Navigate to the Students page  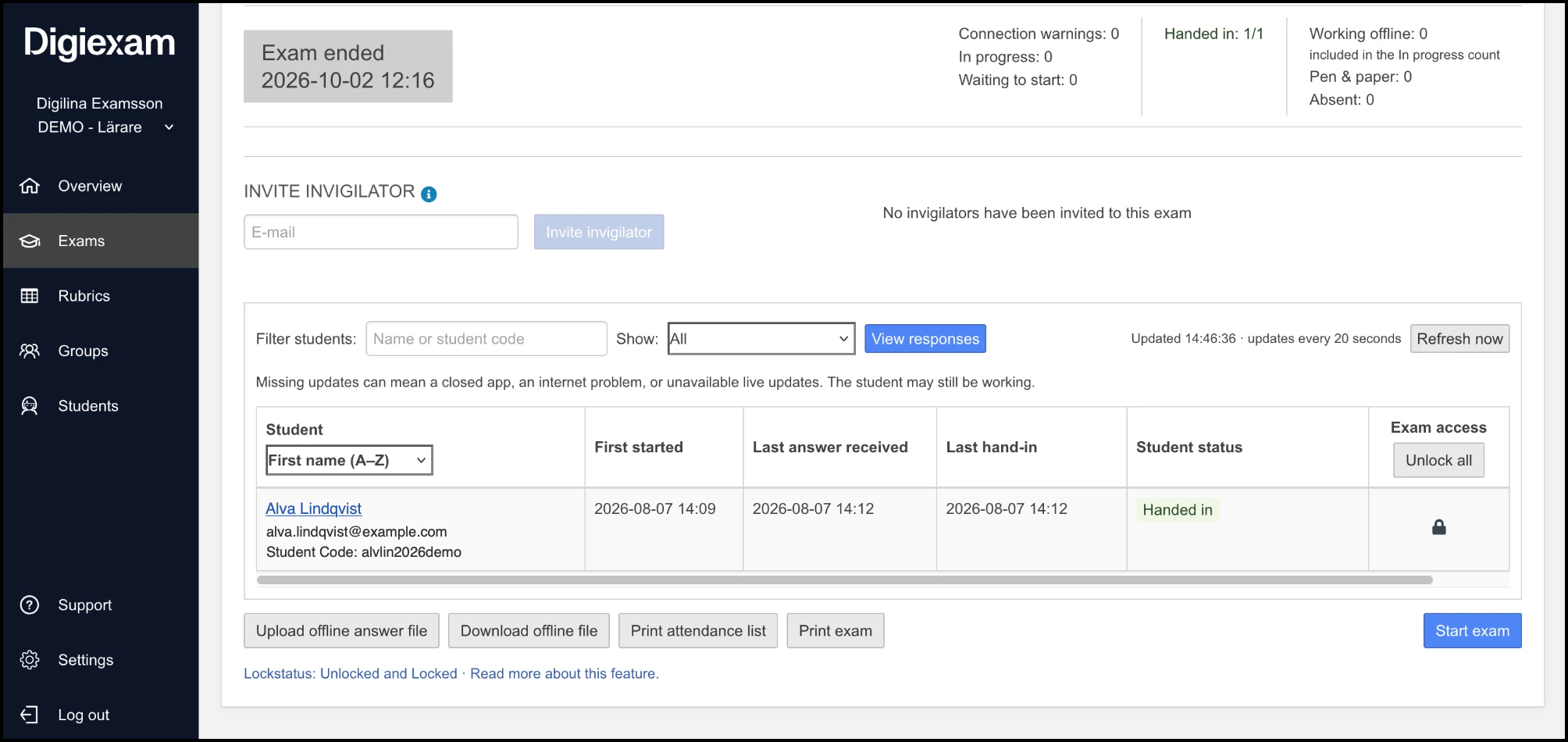101,406
